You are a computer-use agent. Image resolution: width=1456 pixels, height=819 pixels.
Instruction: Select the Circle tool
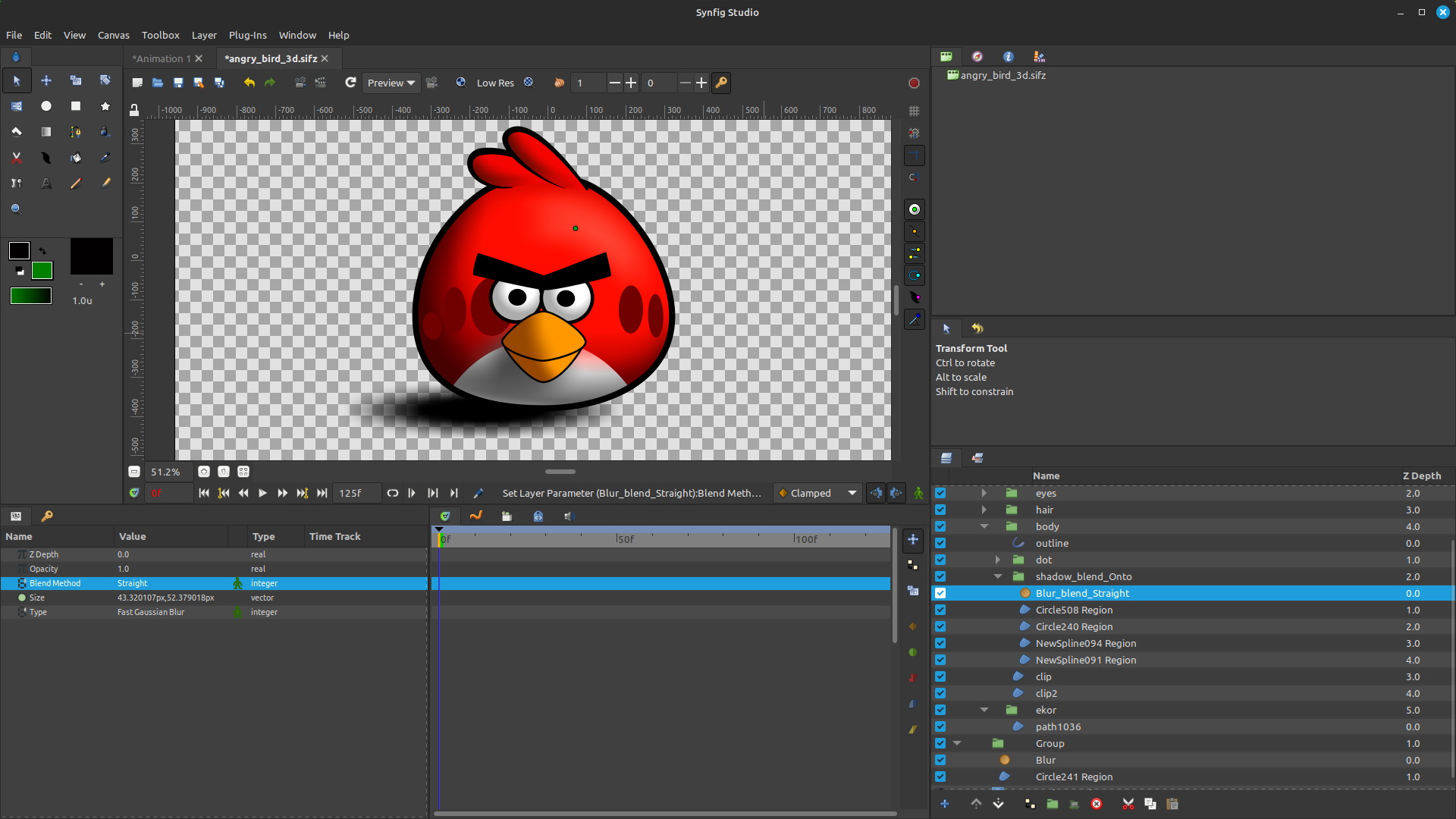[x=46, y=106]
